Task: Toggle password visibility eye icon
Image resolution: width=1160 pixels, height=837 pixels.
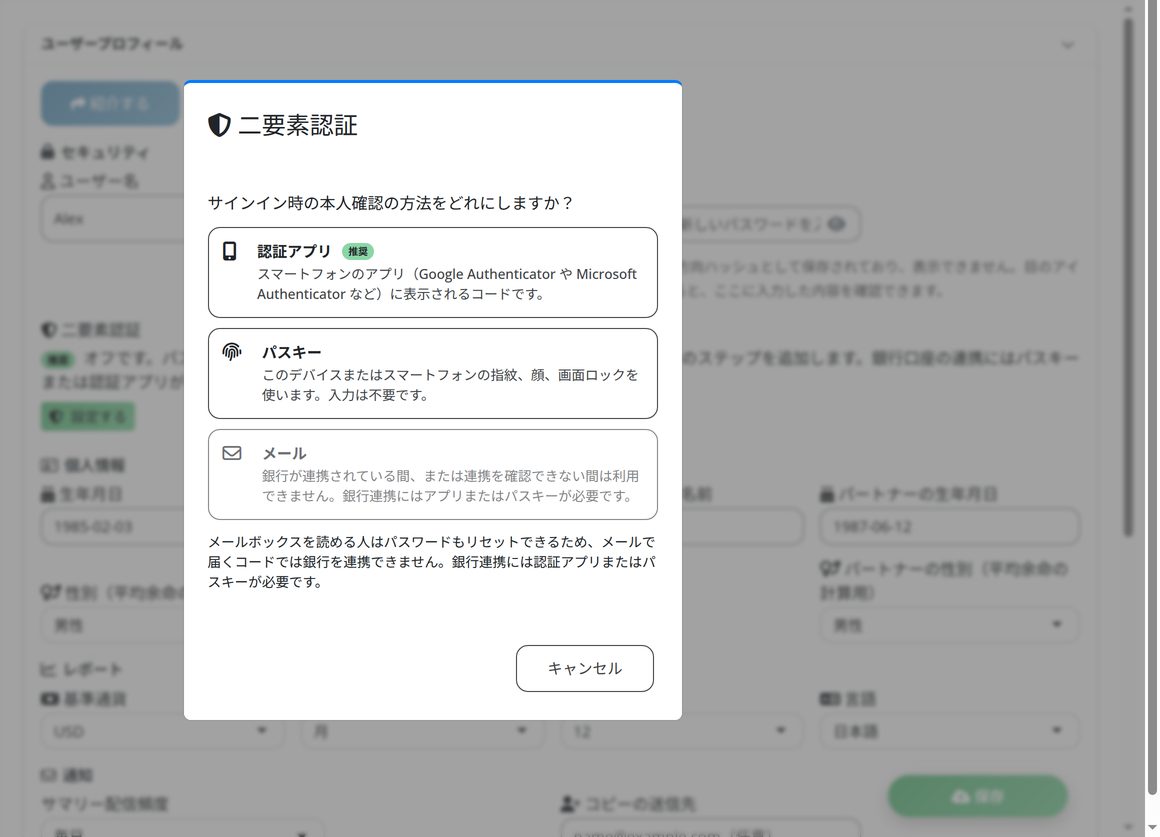Action: click(x=837, y=223)
